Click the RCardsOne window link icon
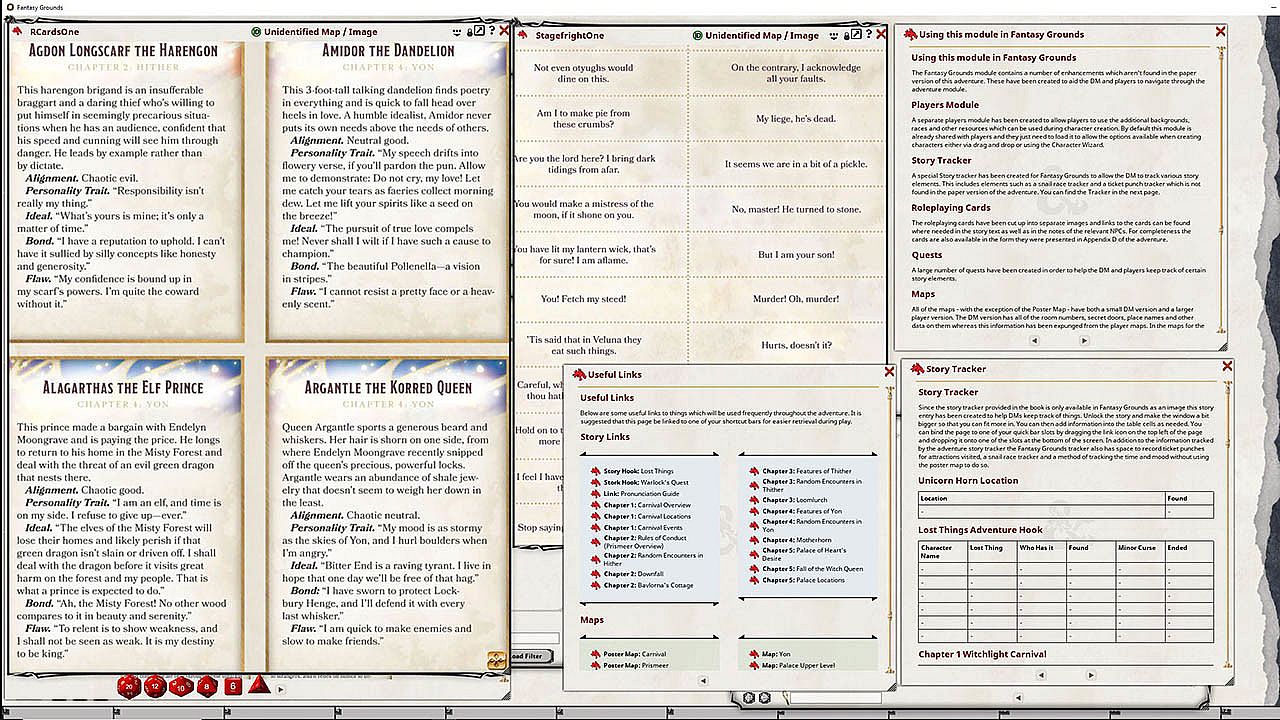1280x720 pixels. [x=18, y=31]
